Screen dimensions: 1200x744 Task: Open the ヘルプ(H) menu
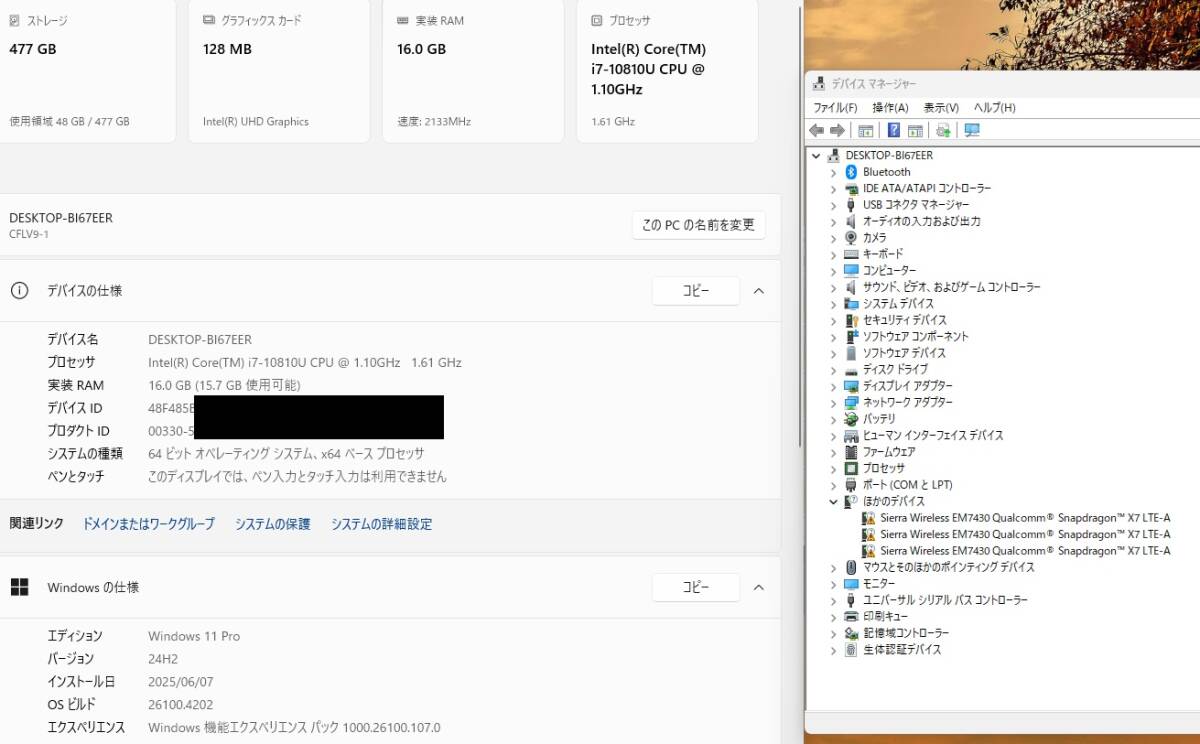click(x=995, y=108)
